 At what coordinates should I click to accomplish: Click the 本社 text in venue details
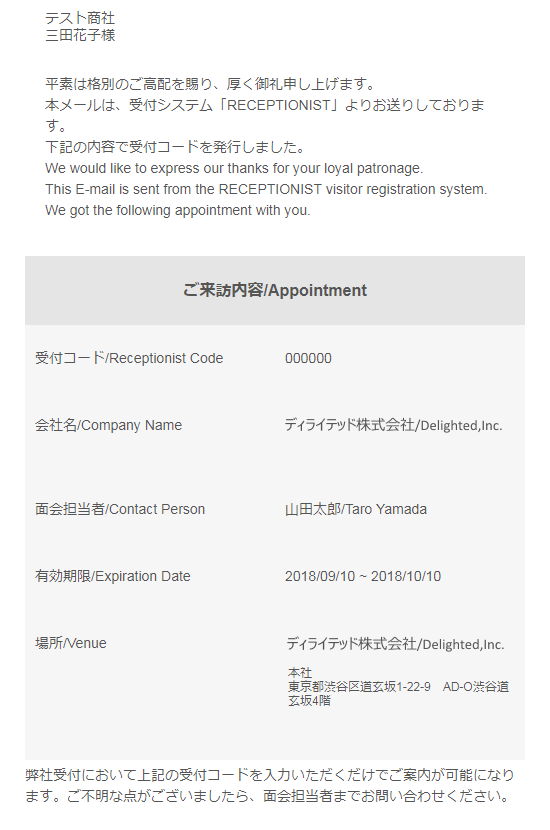tap(300, 673)
